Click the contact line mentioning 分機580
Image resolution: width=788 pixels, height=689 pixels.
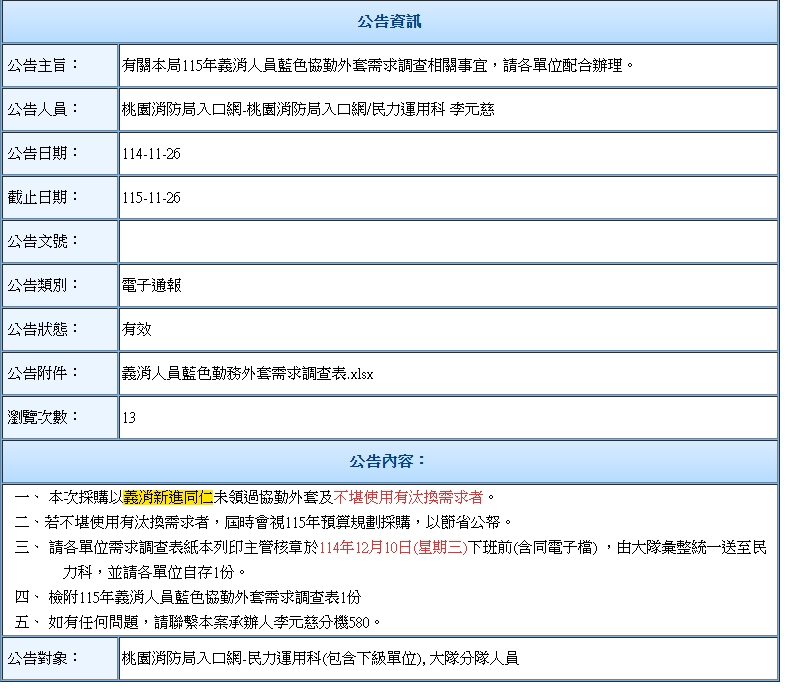(x=214, y=622)
